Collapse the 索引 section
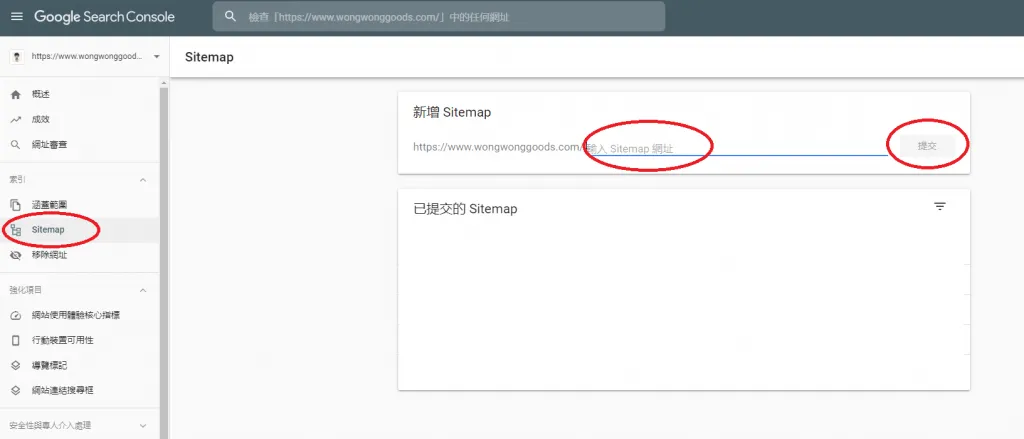 (x=142, y=180)
